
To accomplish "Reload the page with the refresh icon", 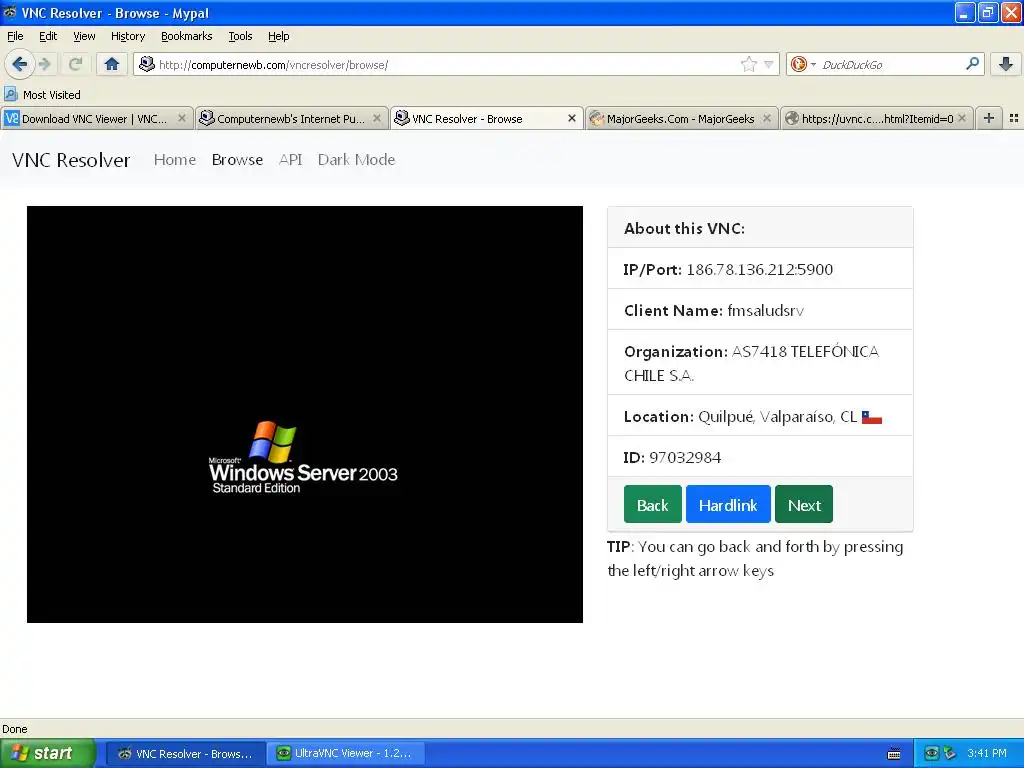I will [x=75, y=64].
